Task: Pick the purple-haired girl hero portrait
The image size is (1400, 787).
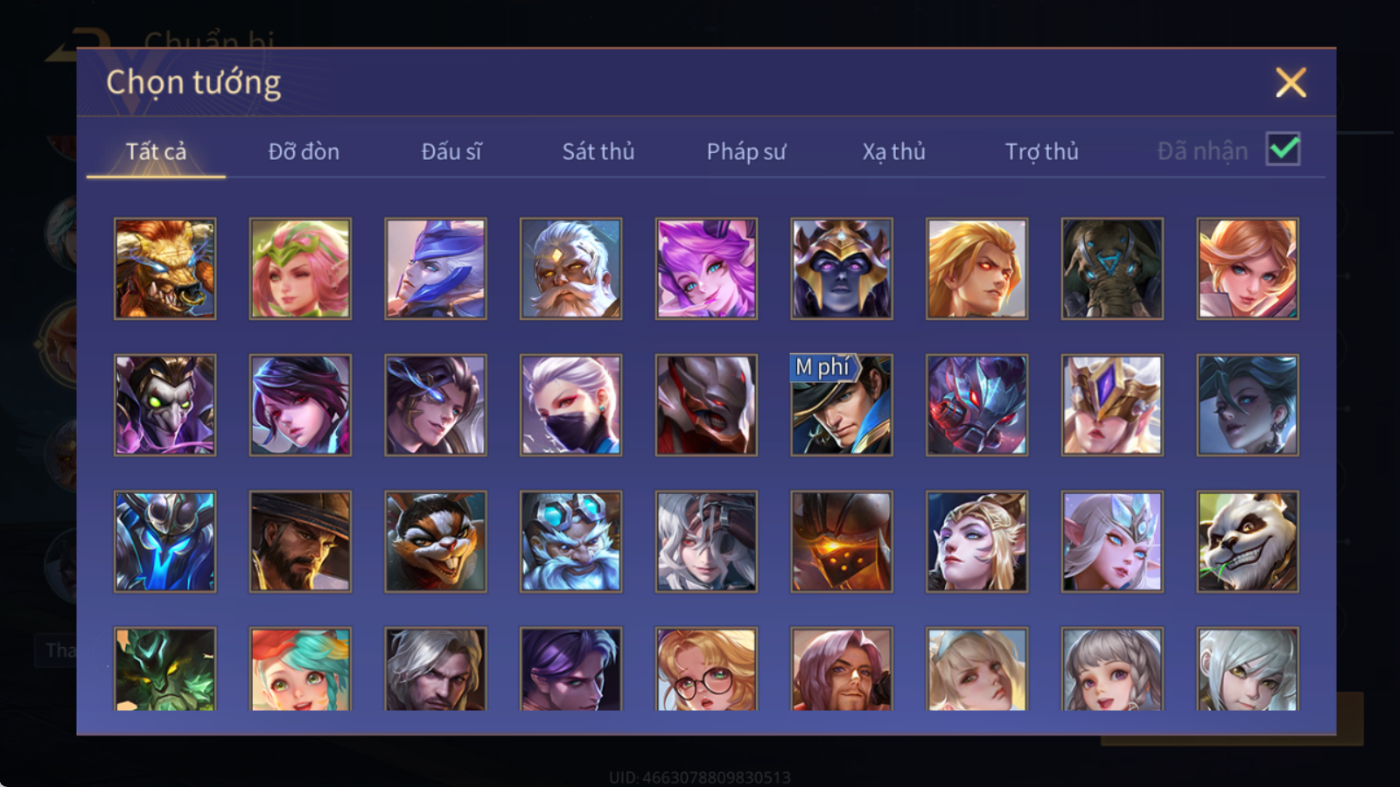Action: tap(706, 269)
